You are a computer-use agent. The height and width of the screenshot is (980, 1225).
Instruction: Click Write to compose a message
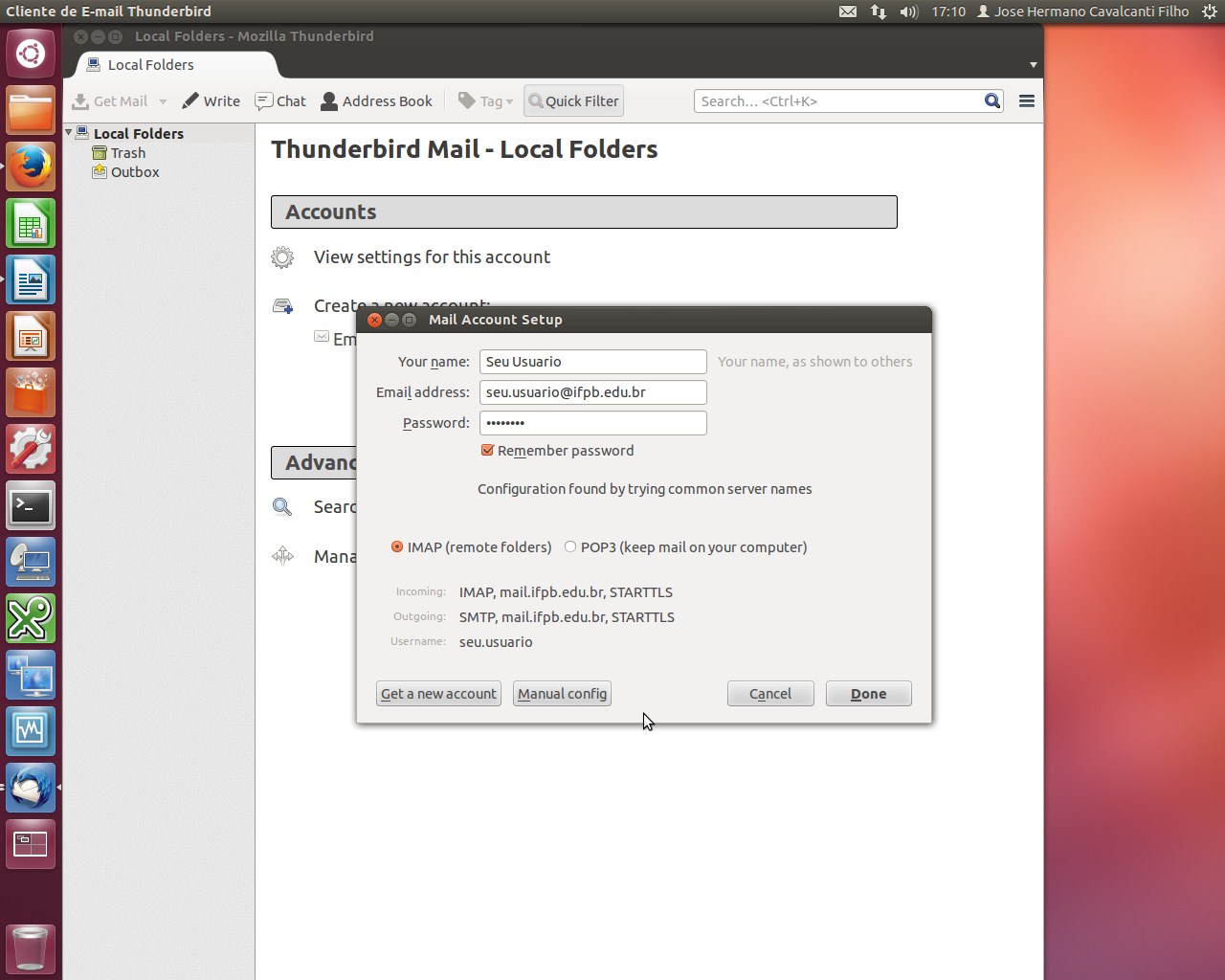click(212, 100)
